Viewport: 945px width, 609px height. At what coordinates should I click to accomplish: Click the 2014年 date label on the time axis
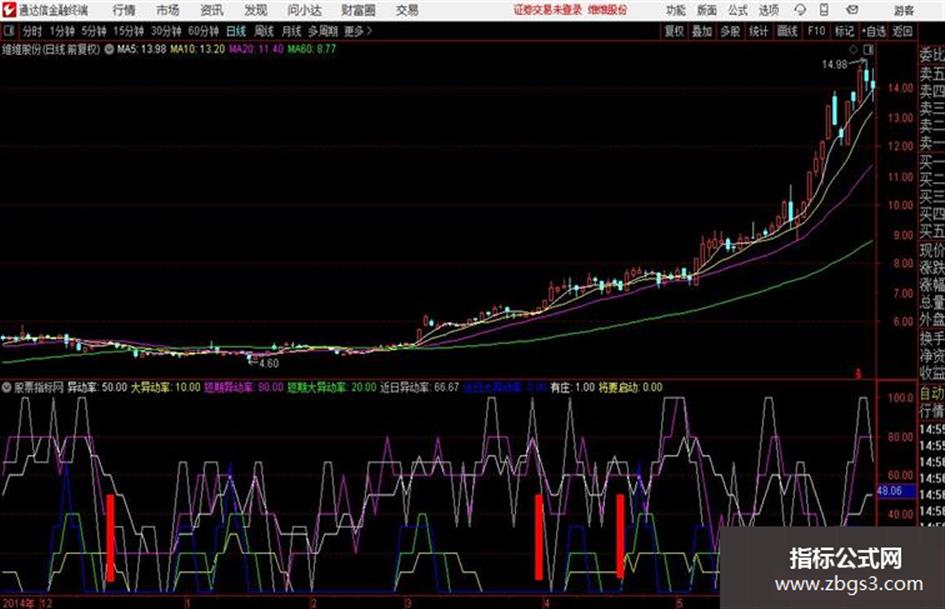tap(18, 602)
